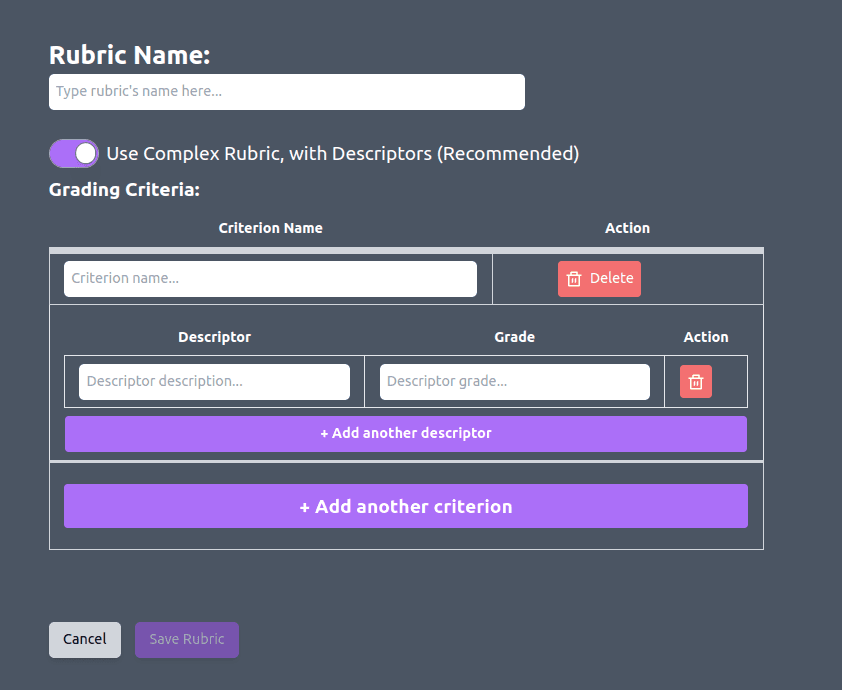Click the Action header above the Delete button

pyautogui.click(x=627, y=228)
